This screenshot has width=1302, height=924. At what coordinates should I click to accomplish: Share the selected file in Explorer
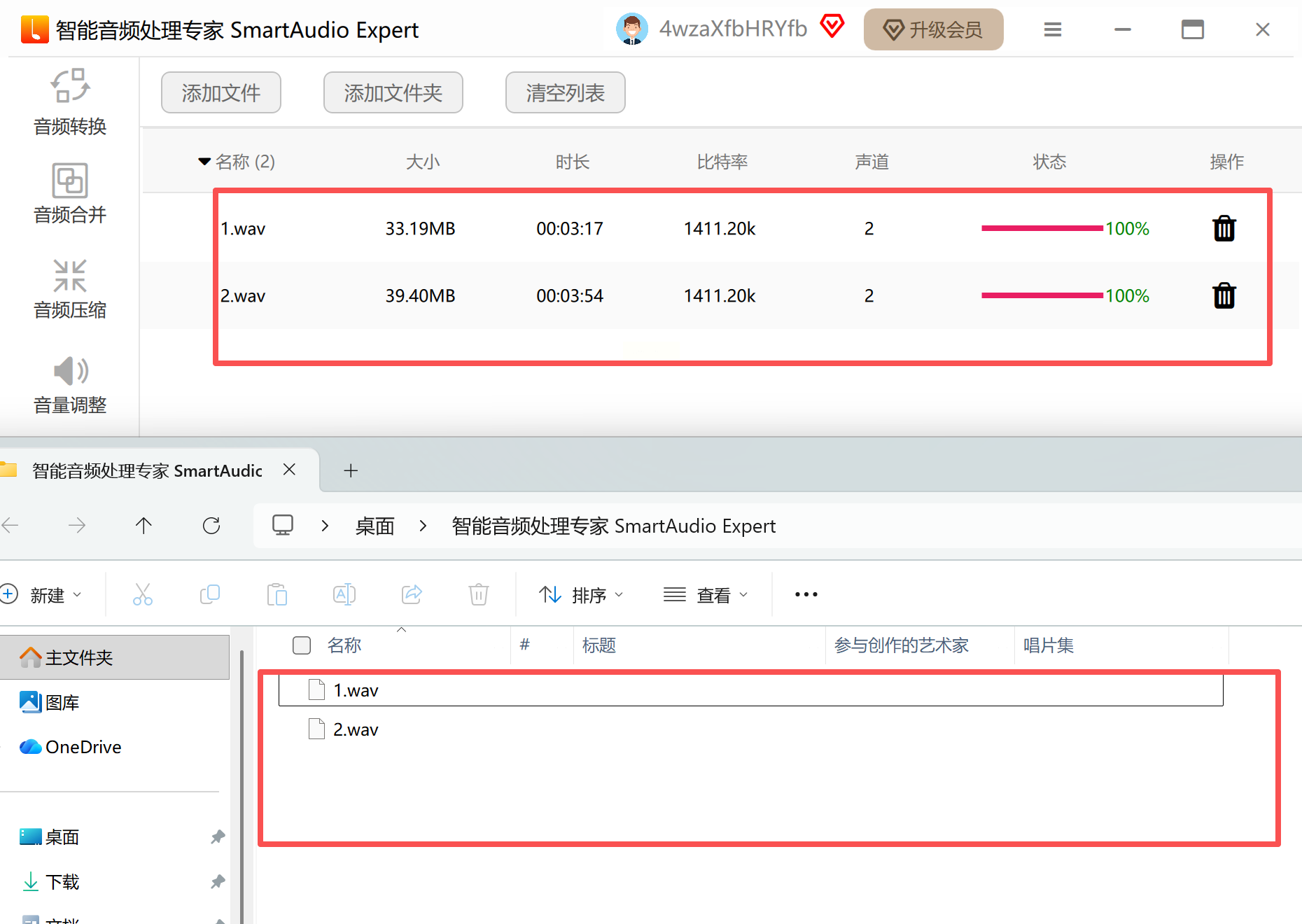tap(412, 594)
